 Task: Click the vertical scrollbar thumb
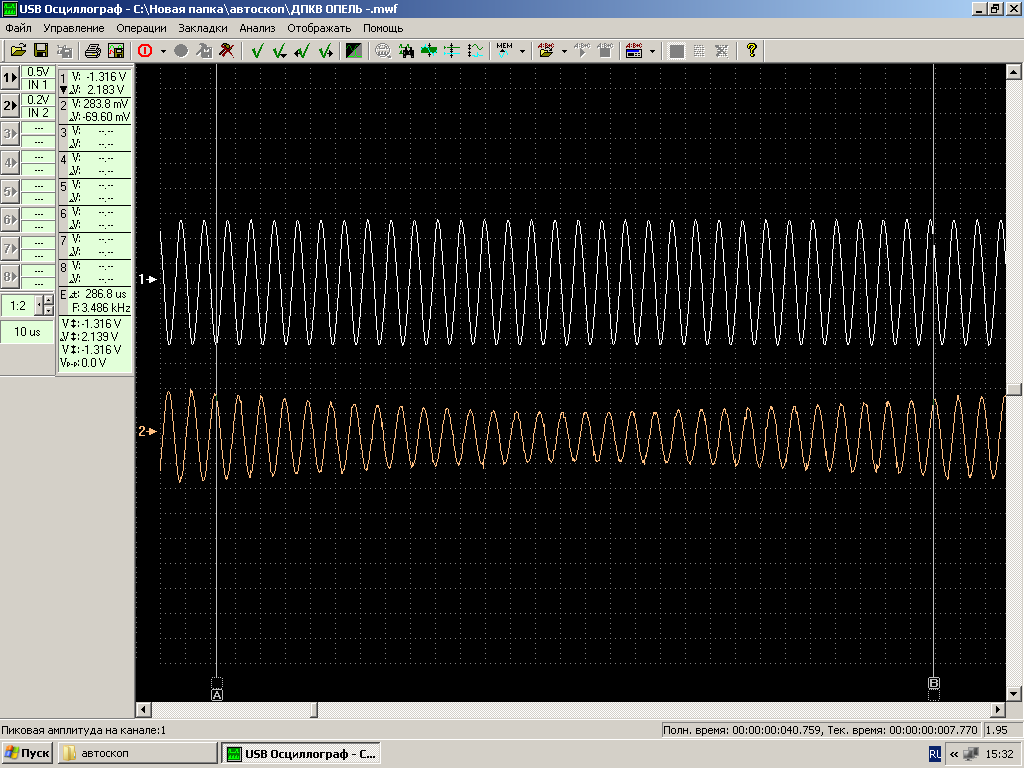click(1014, 389)
